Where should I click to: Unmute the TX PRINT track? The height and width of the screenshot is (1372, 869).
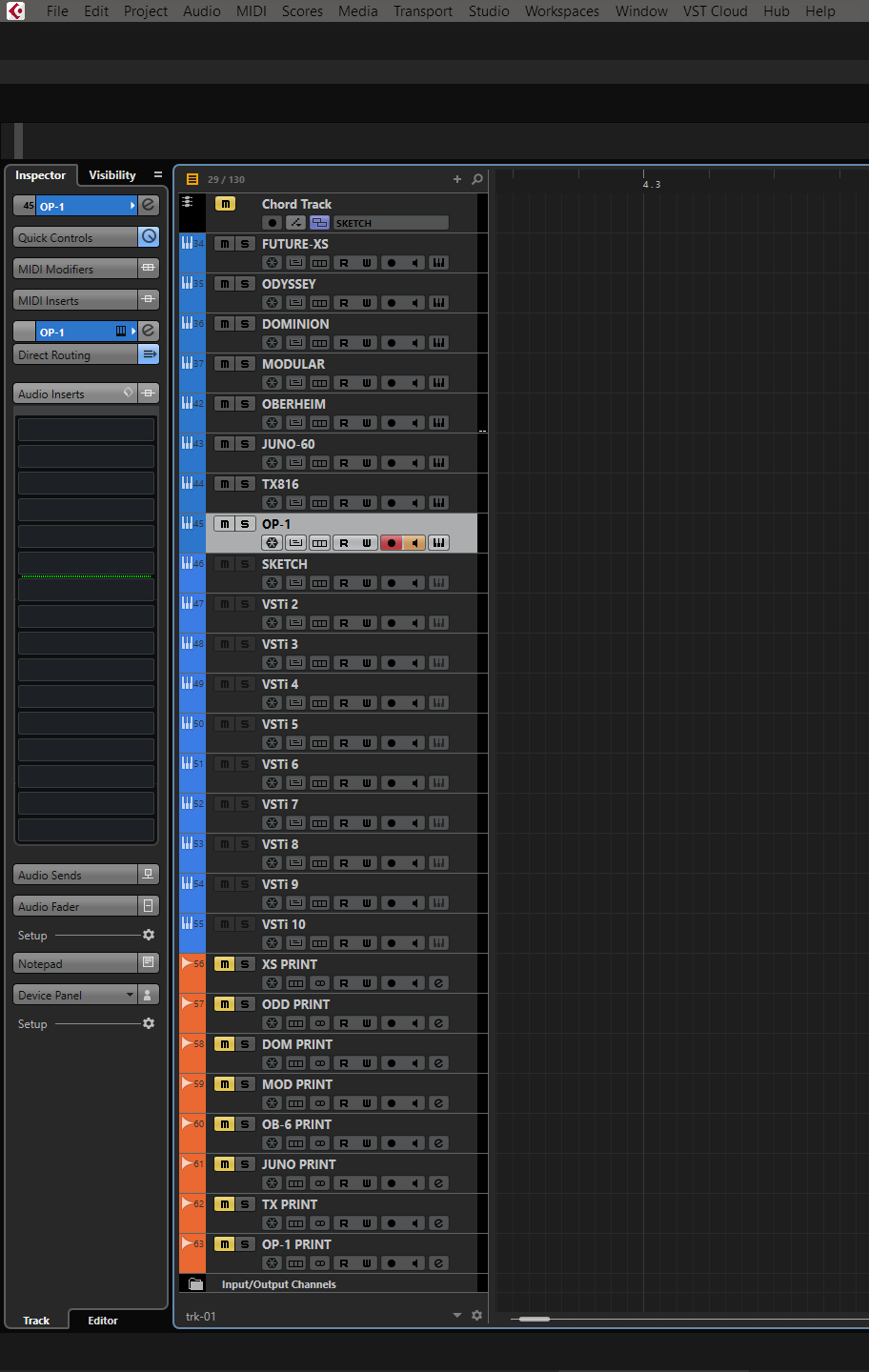coord(225,1204)
